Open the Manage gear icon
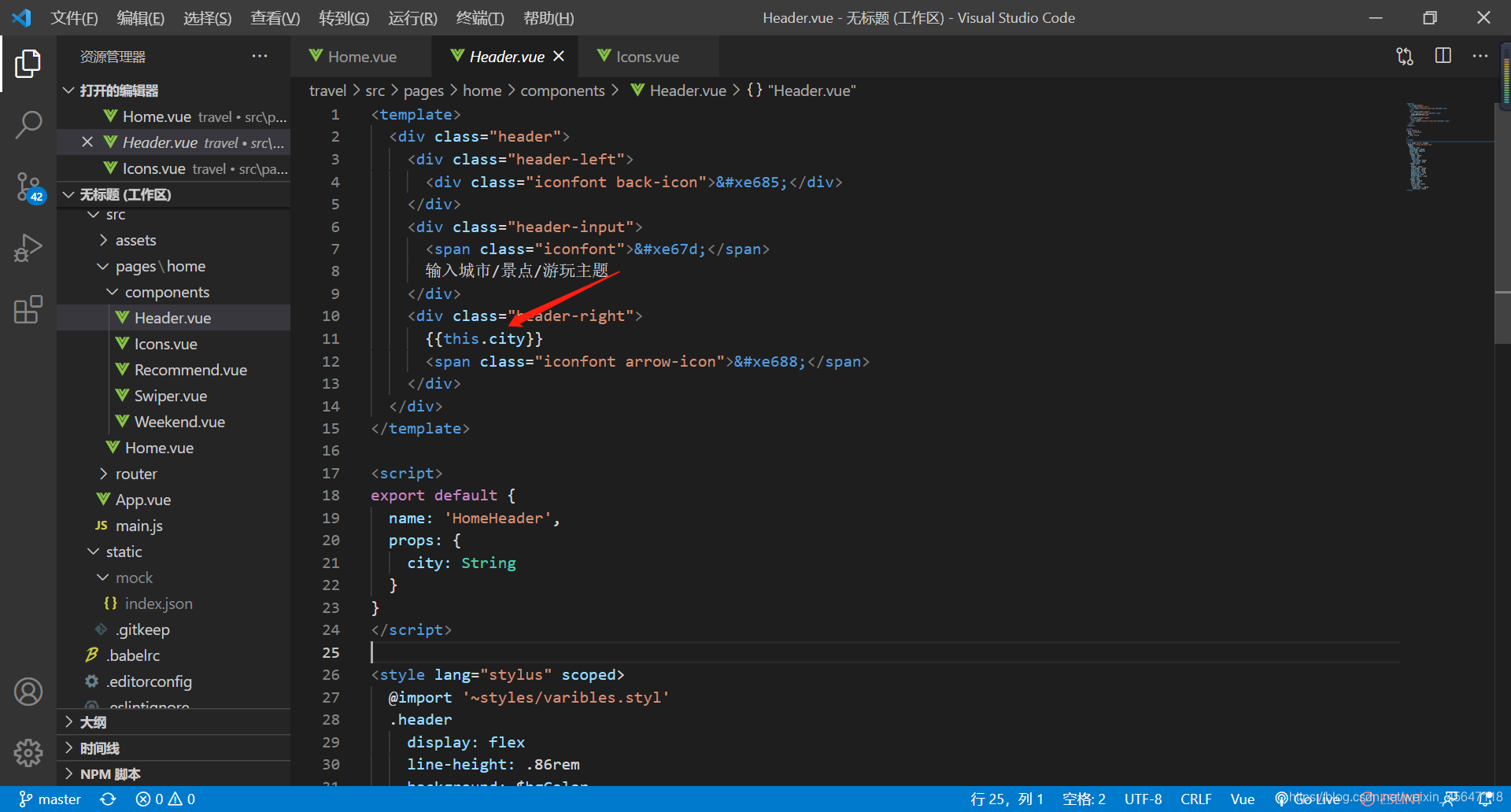The height and width of the screenshot is (812, 1511). [x=28, y=753]
